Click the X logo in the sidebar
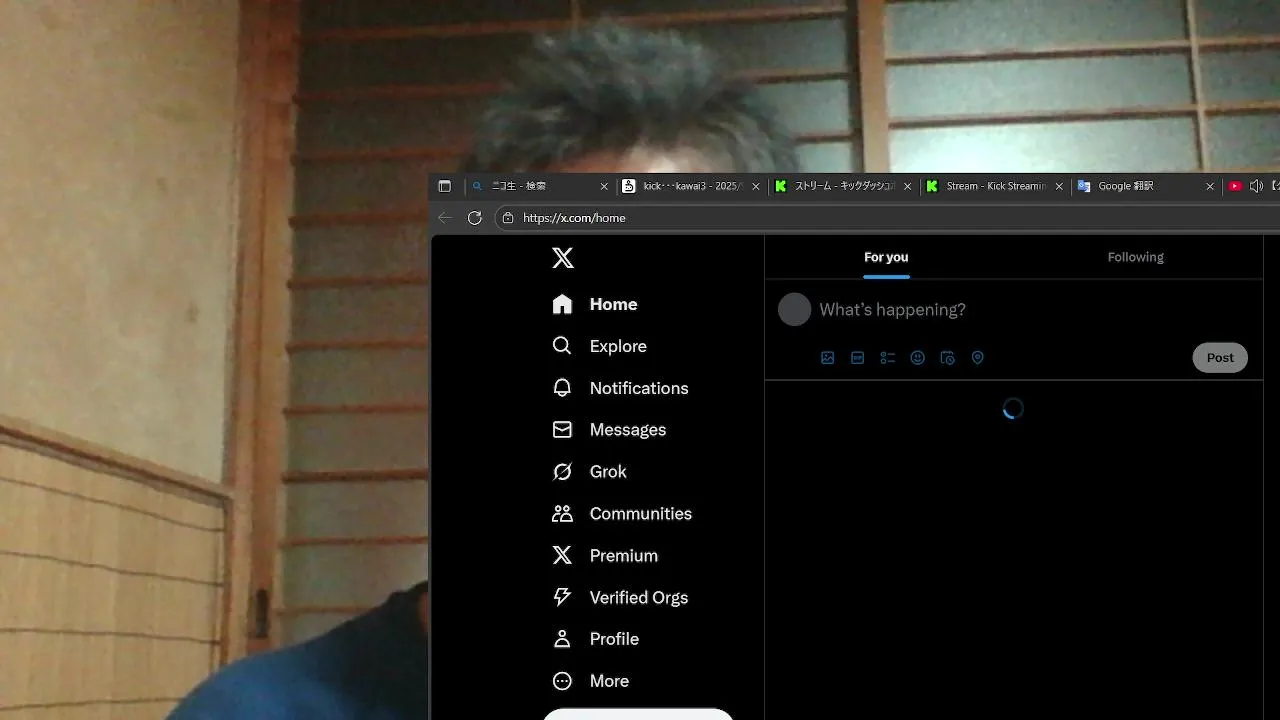Viewport: 1280px width, 720px height. click(563, 258)
